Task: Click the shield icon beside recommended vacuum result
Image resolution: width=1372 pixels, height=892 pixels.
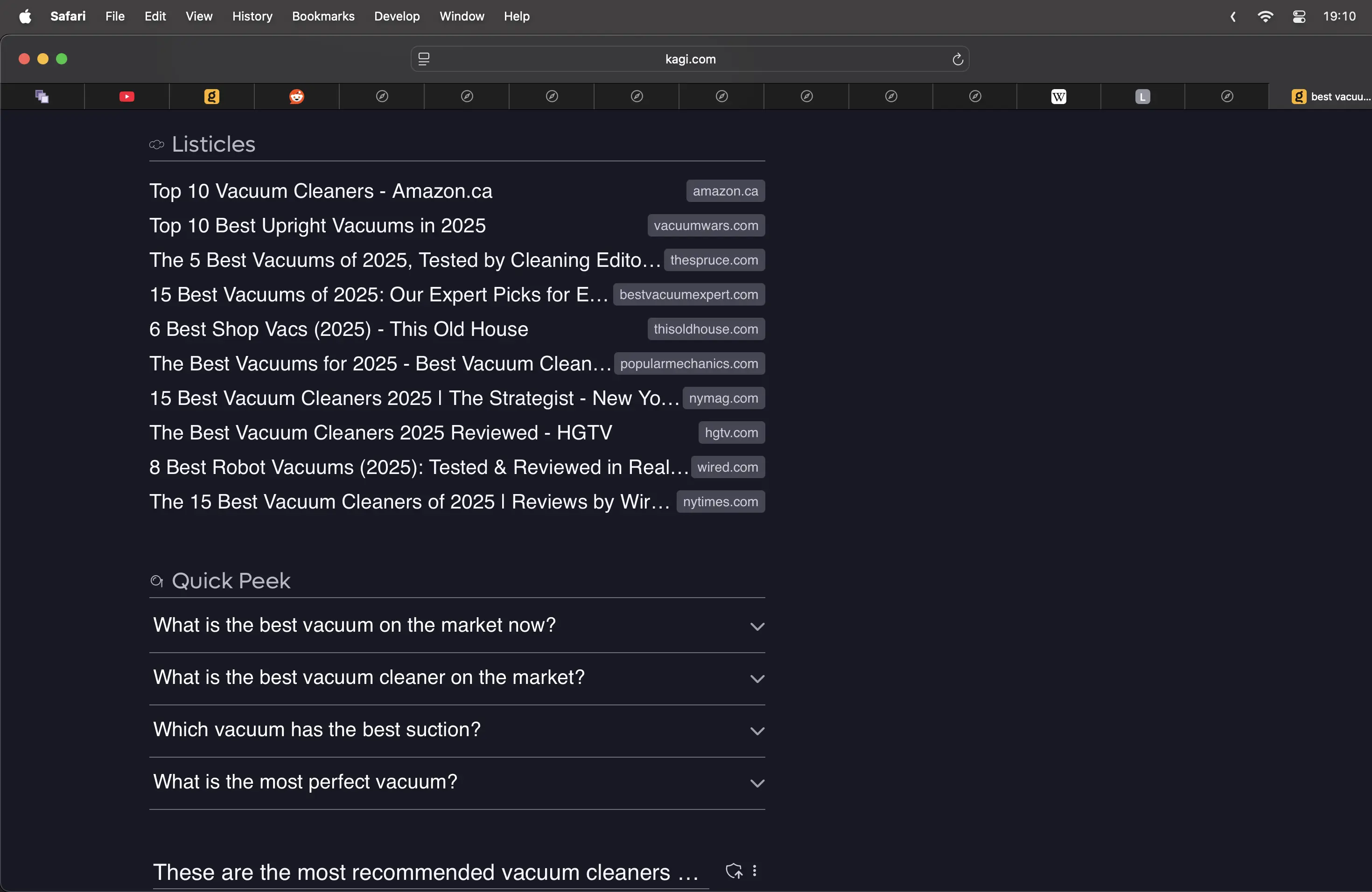Action: 733,871
